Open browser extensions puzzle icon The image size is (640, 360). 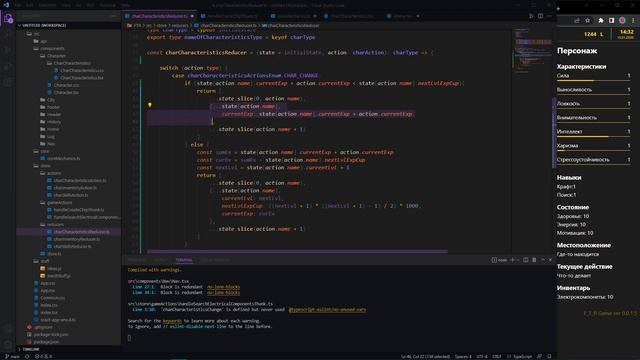tap(601, 20)
